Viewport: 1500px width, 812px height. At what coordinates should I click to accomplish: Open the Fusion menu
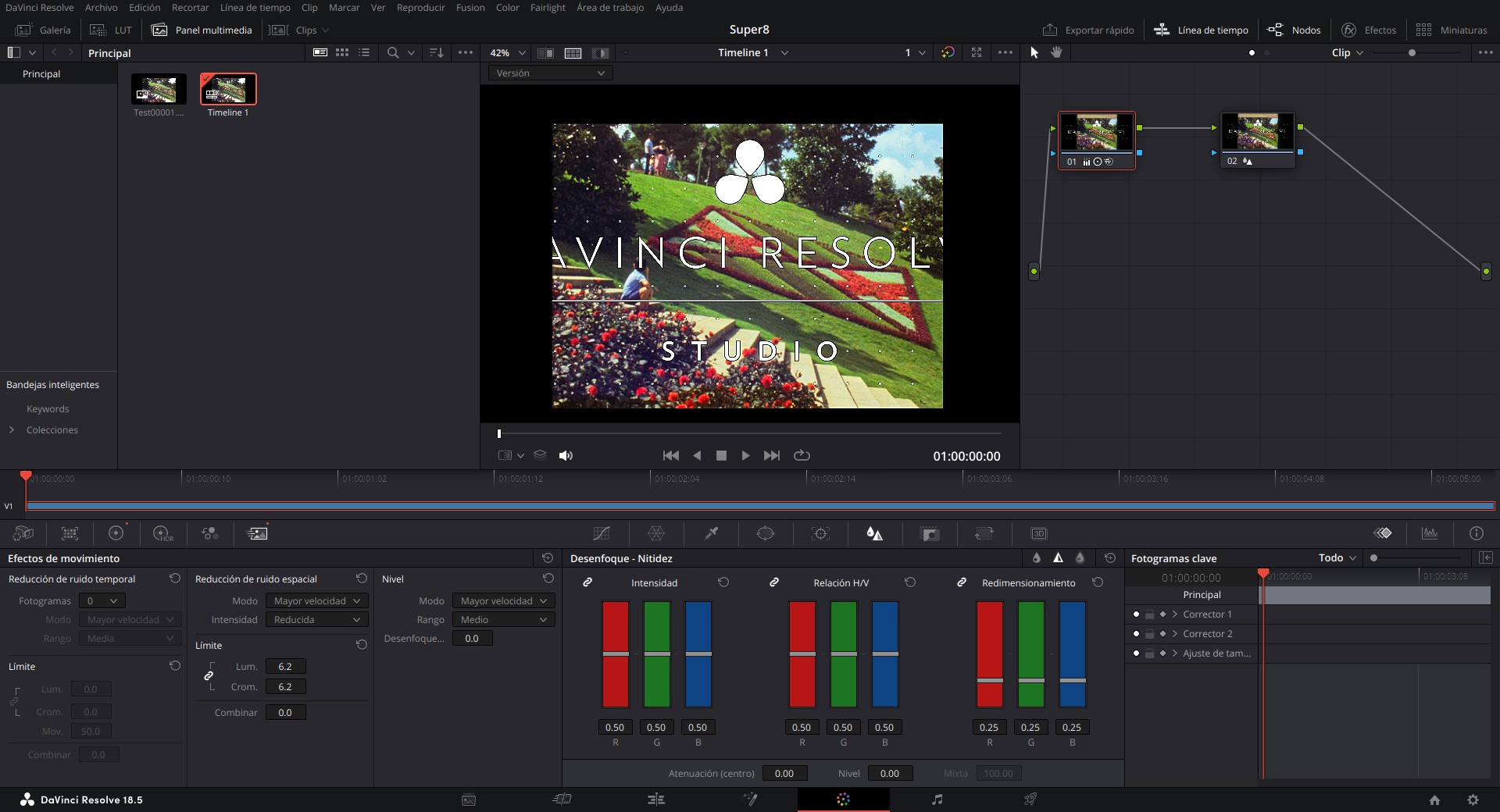click(470, 7)
